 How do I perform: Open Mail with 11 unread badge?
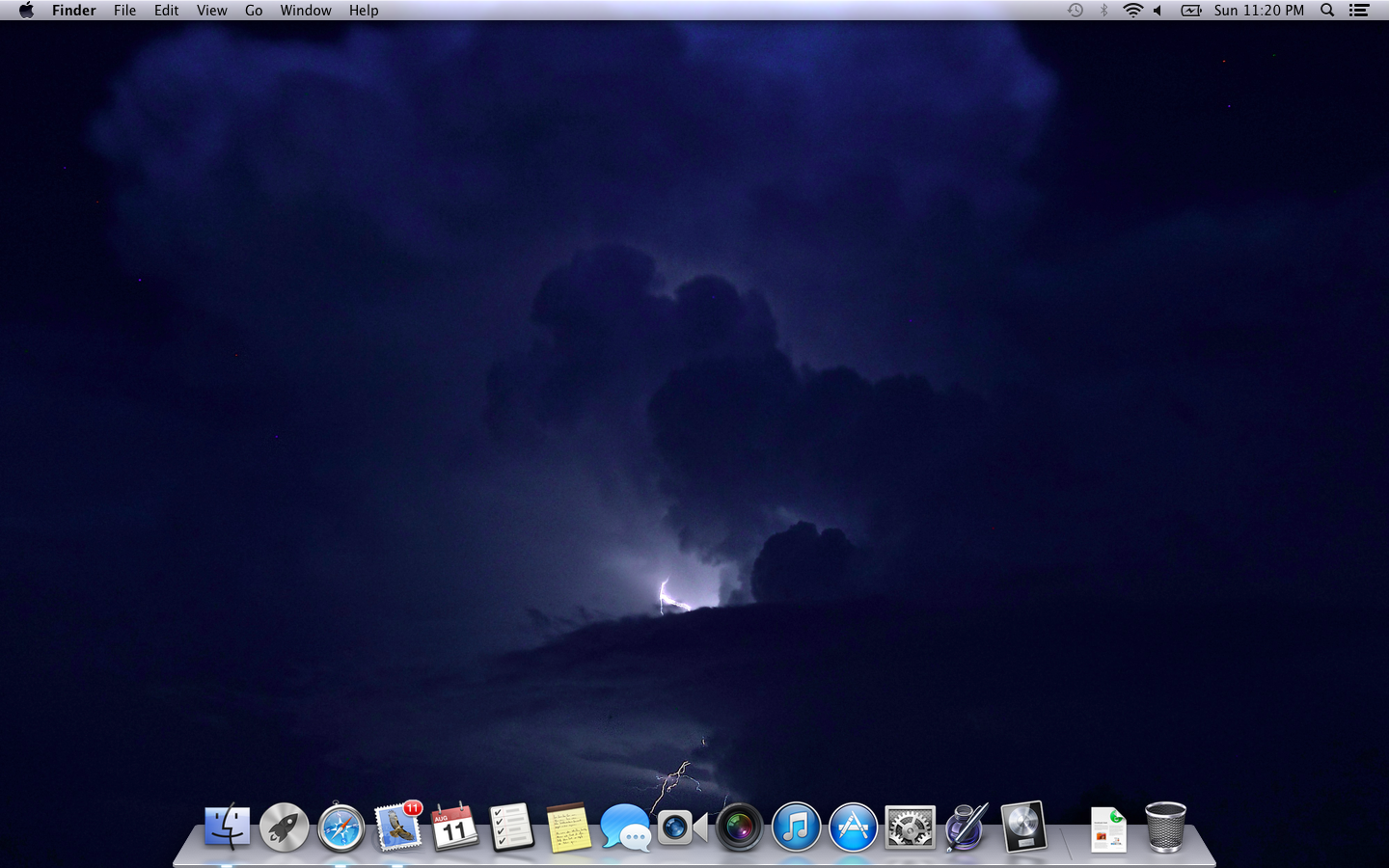tap(398, 827)
